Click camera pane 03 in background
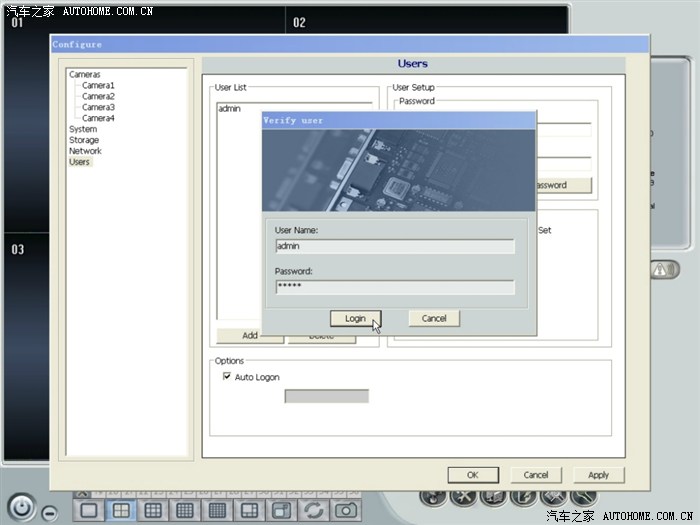The width and height of the screenshot is (700, 525). [x=27, y=346]
